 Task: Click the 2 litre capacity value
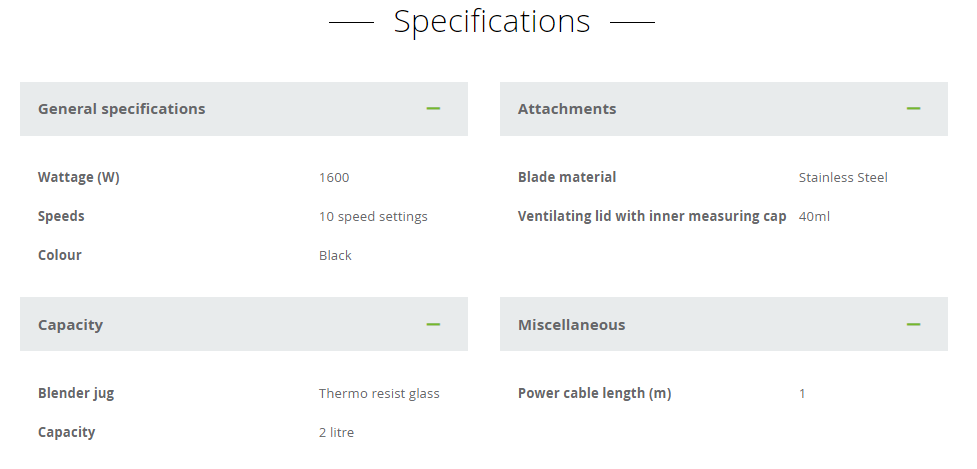(x=336, y=433)
